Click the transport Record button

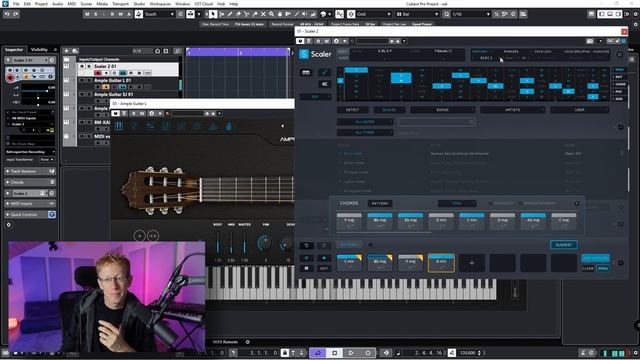368,353
